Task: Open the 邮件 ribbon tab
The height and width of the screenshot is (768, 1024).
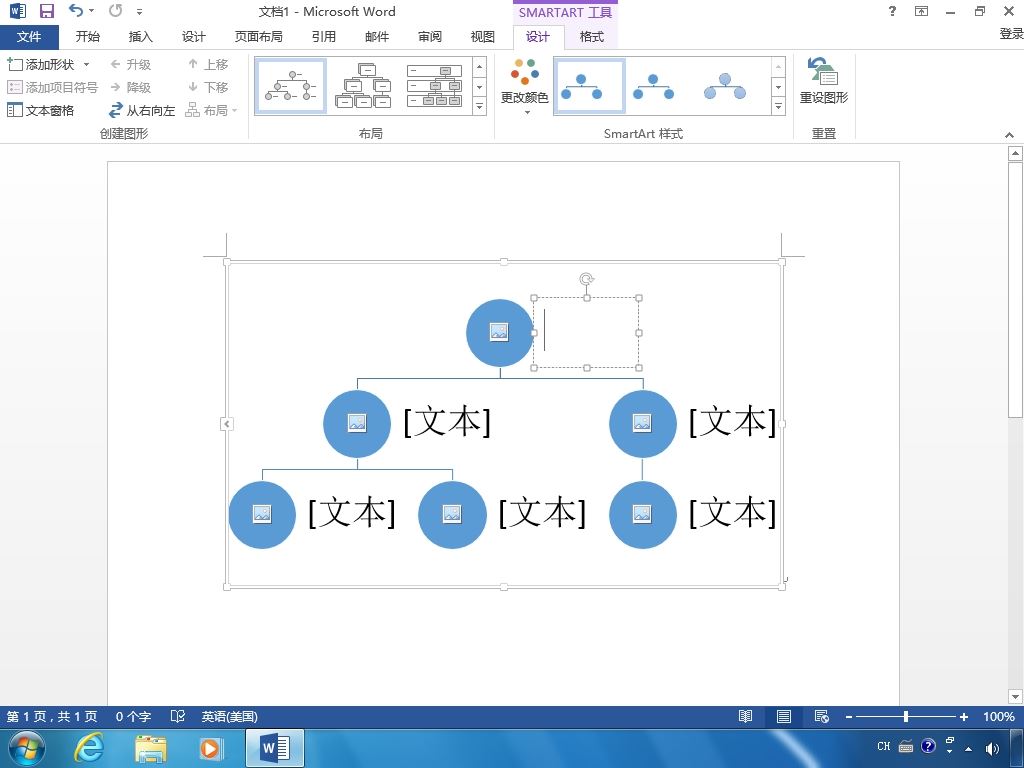Action: (x=377, y=37)
